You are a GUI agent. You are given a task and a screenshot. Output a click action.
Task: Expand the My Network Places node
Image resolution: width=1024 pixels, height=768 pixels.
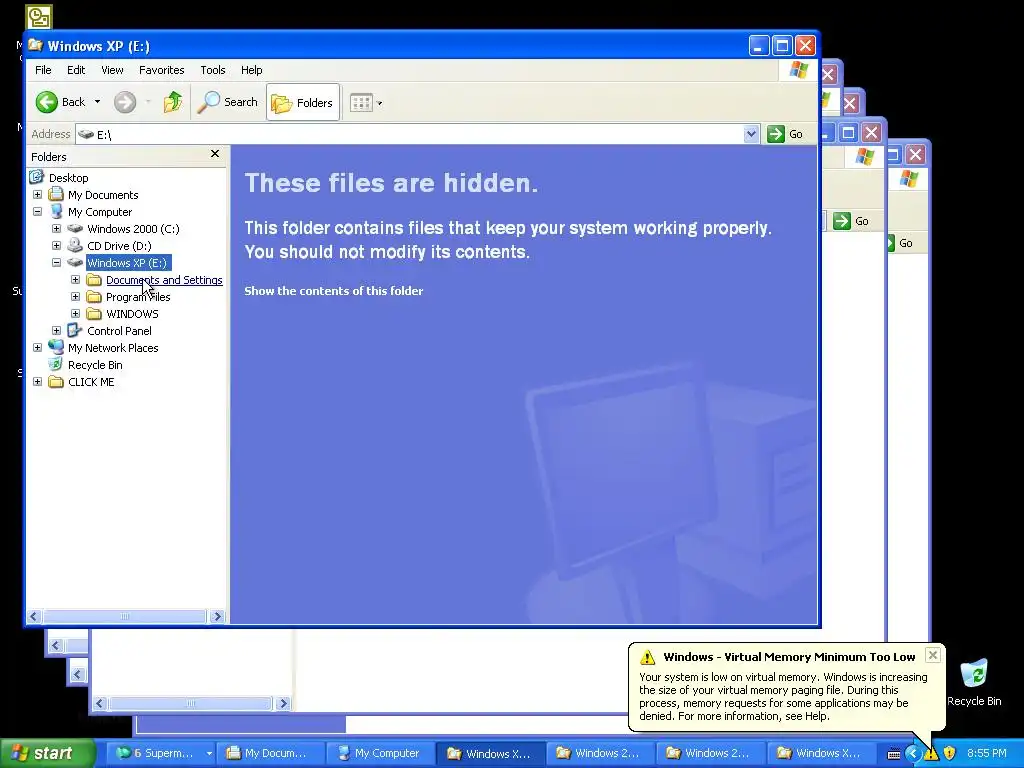coord(37,347)
